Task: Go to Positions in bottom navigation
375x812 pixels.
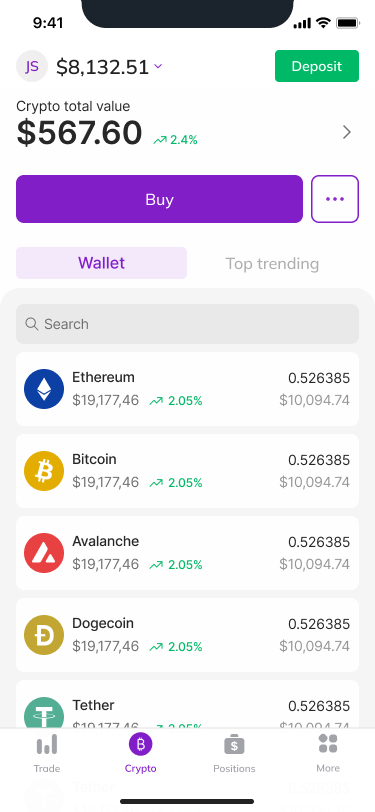Action: tap(234, 753)
